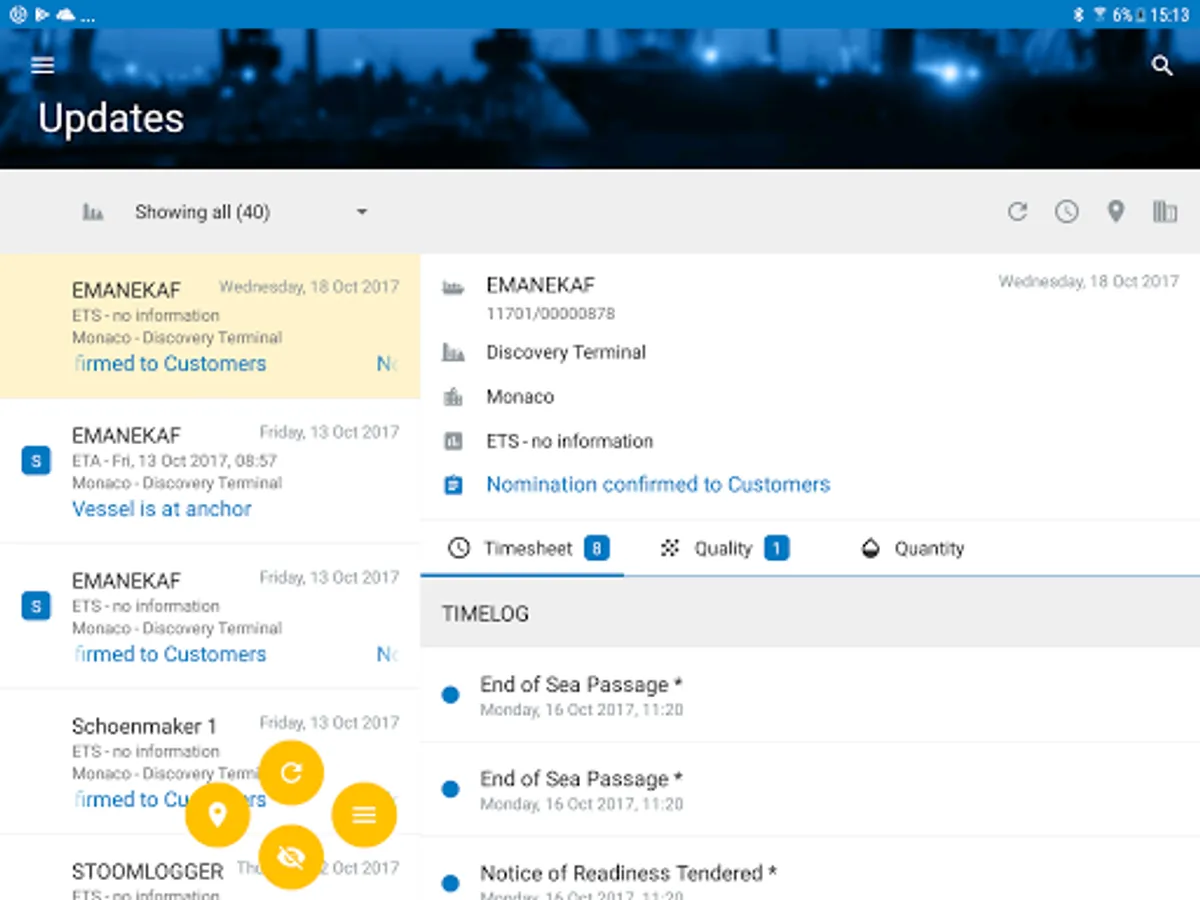
Task: Select the highlighted EMANEKAF Wednesday 18 Oct update
Action: tap(210, 326)
